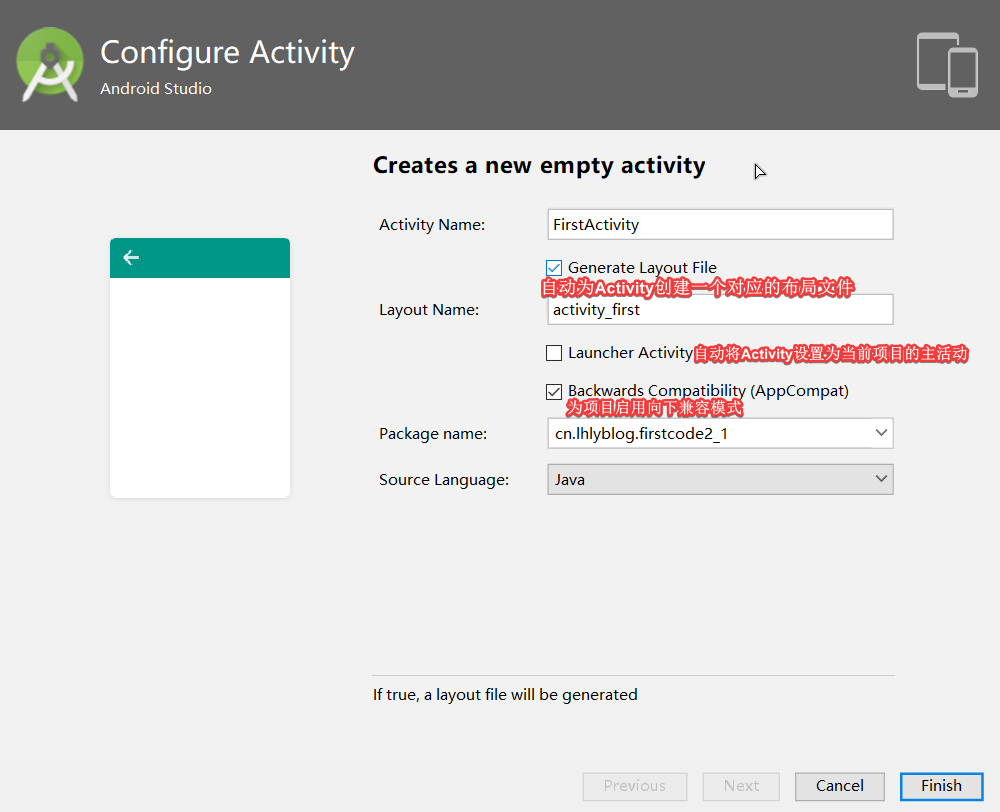
Task: Click the Configure Activity title text
Action: point(227,52)
